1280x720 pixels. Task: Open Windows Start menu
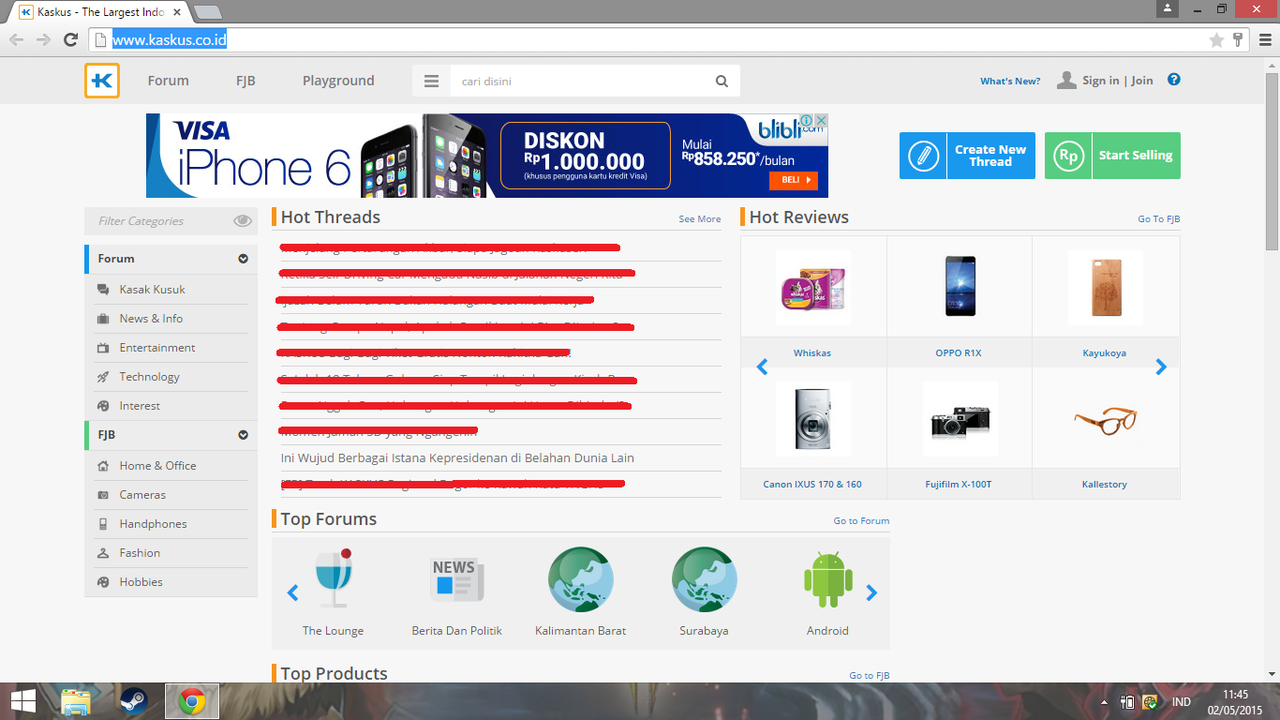point(23,701)
